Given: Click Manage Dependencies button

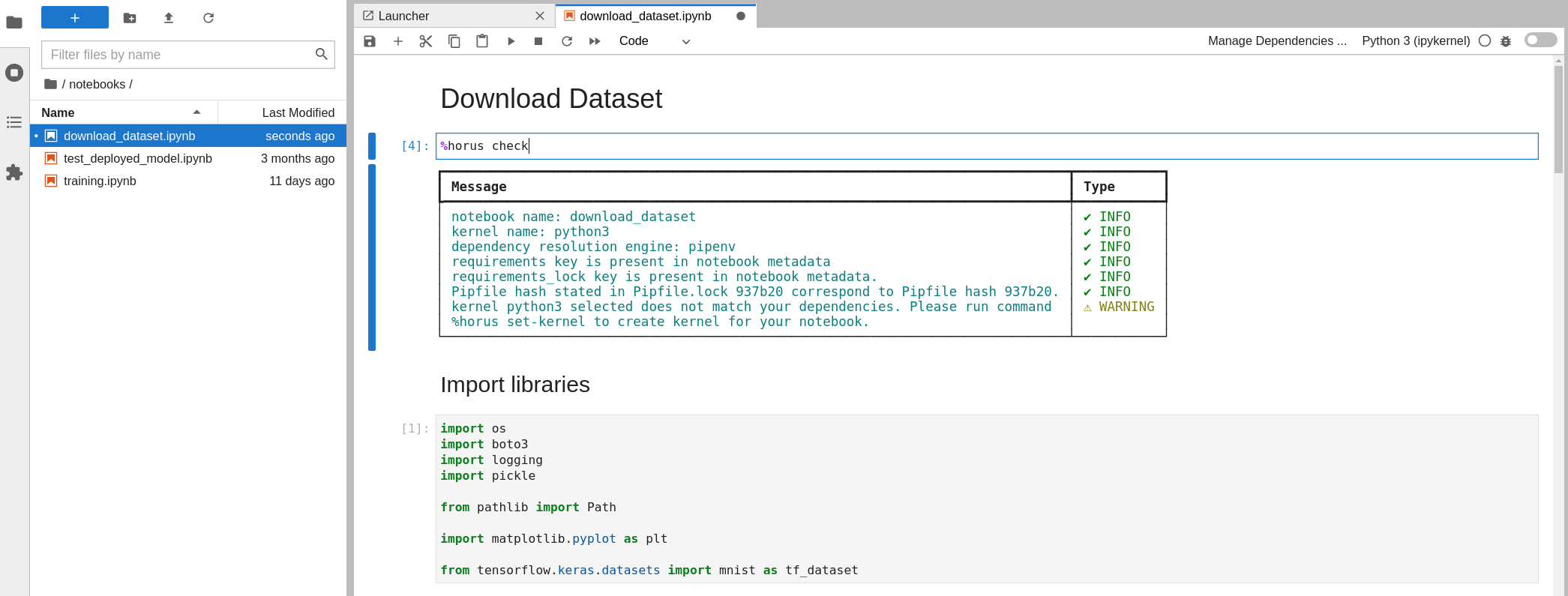Looking at the screenshot, I should tap(1277, 41).
